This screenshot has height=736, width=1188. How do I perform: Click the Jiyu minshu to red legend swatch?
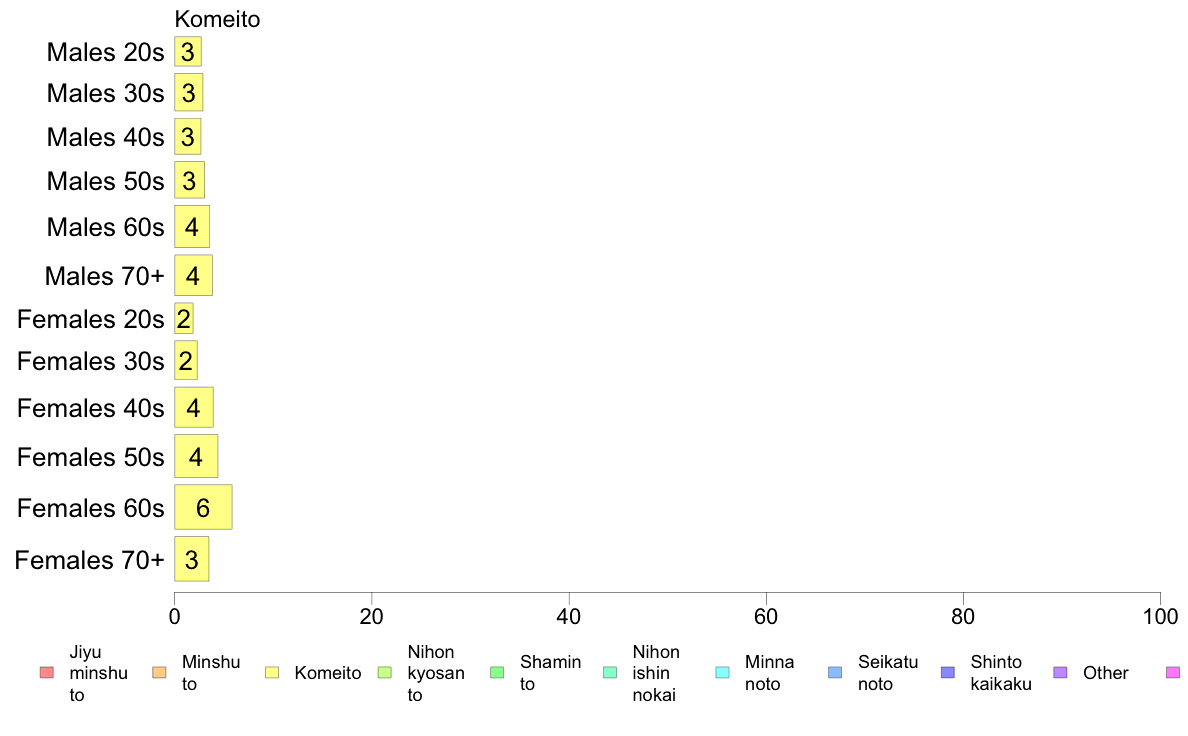point(47,672)
